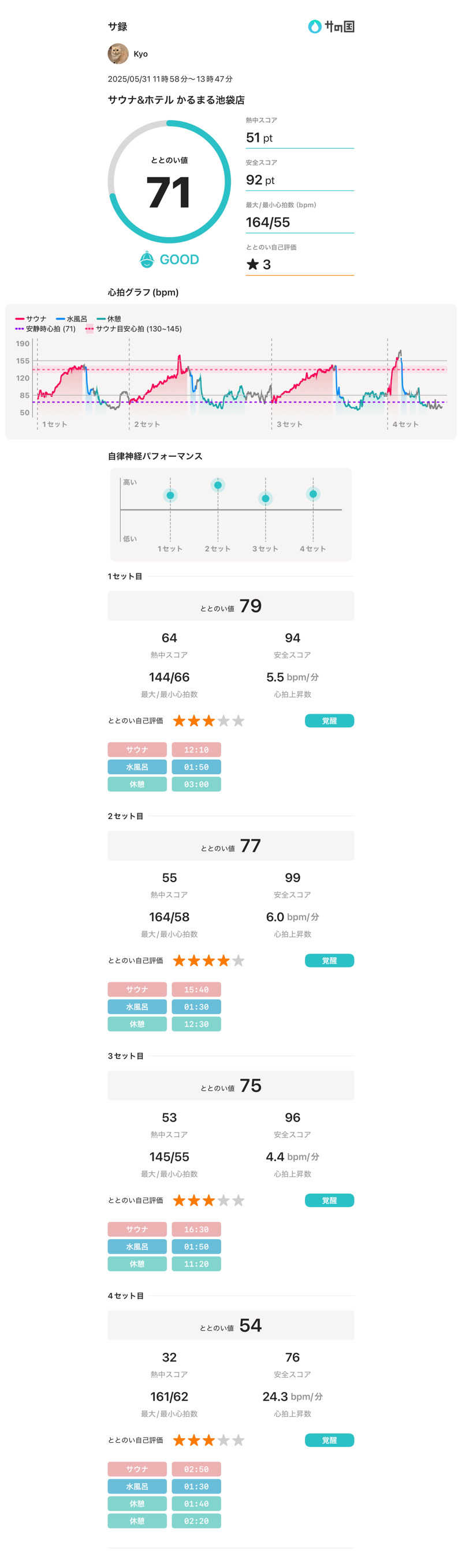Select the サウナ 15:40 time tag
Screen dimensions: 462x1568
point(196,989)
